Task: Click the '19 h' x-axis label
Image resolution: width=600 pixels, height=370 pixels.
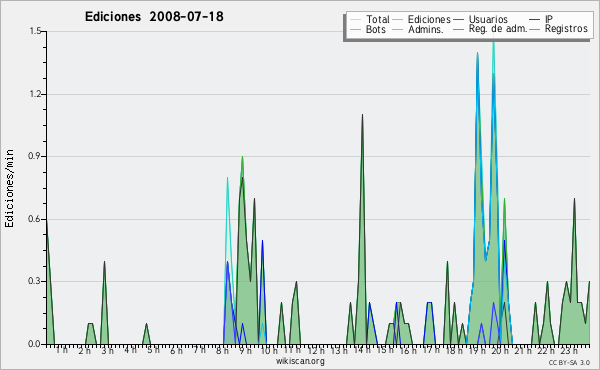Action: [477, 350]
